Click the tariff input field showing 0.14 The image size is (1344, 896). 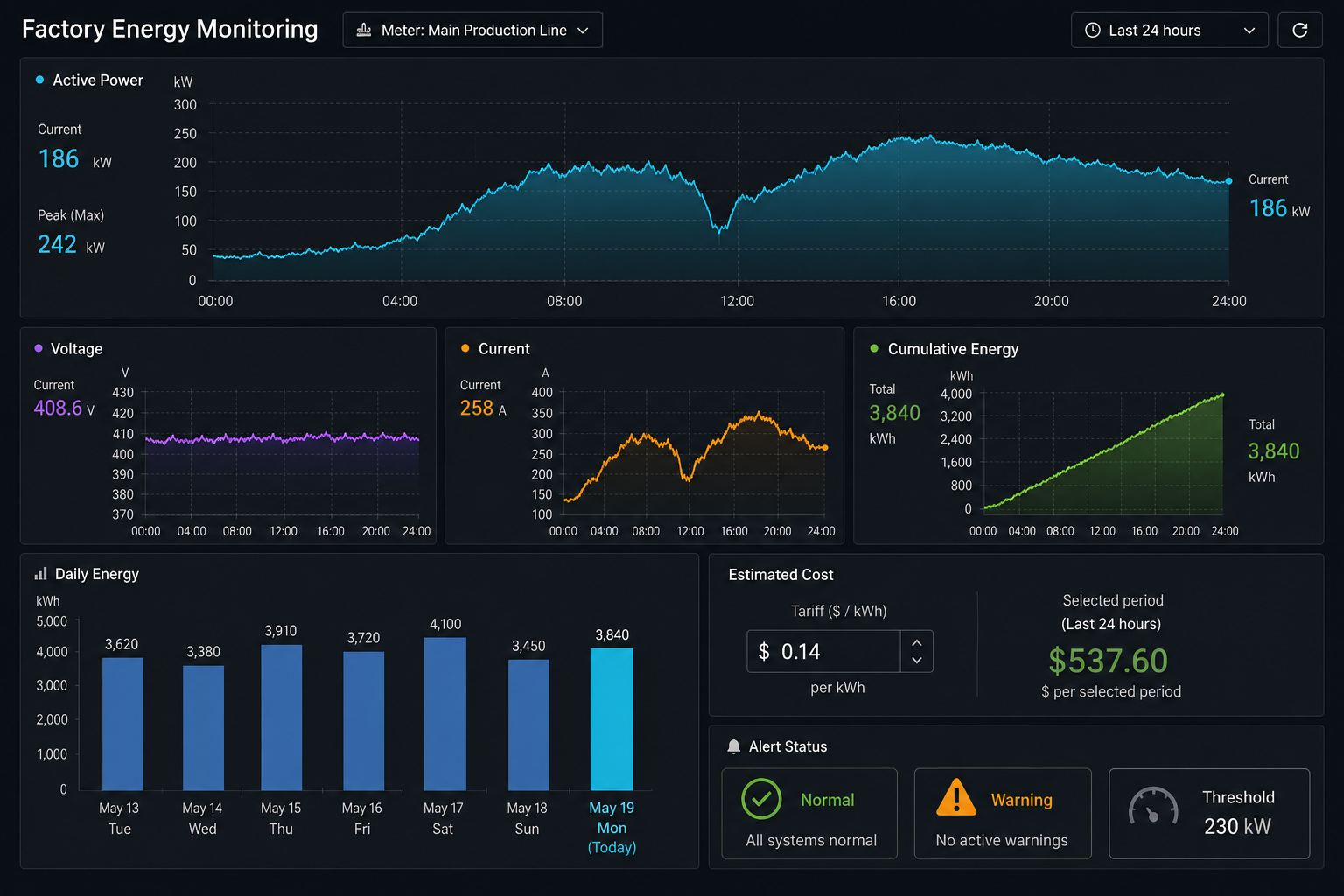(x=823, y=651)
